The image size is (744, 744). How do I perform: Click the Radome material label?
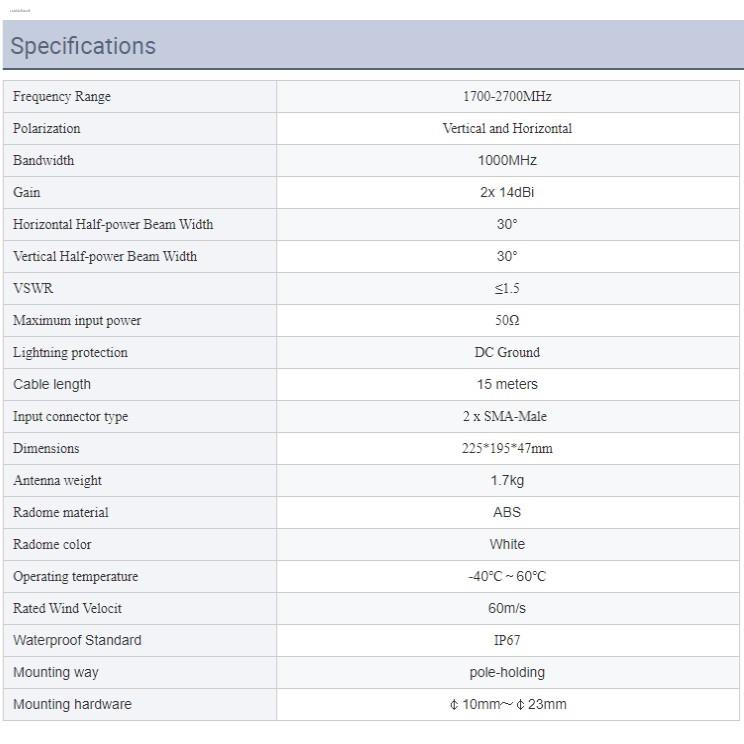click(61, 513)
